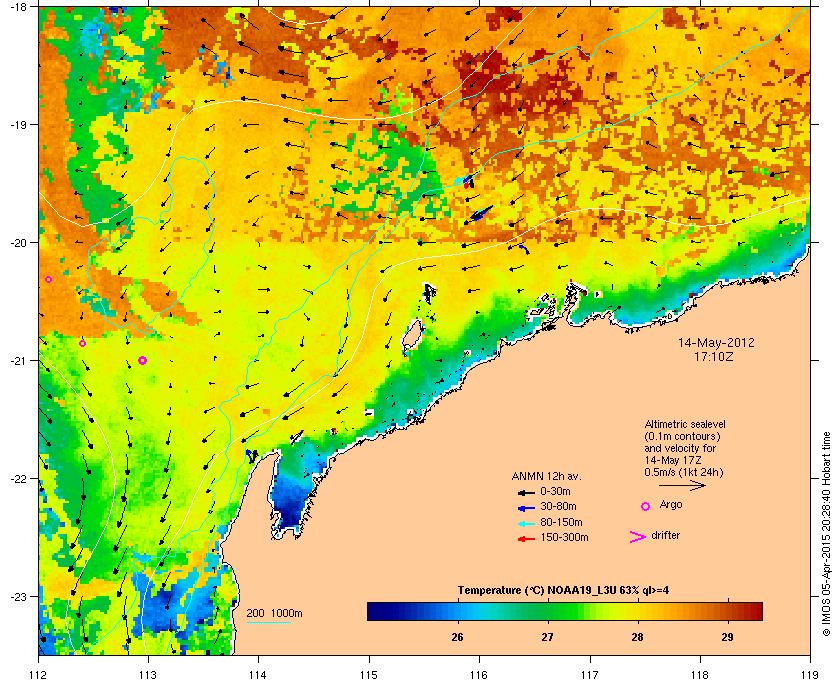Click the red 150-300m legend arrow
This screenshot has width=840, height=680.
526,539
